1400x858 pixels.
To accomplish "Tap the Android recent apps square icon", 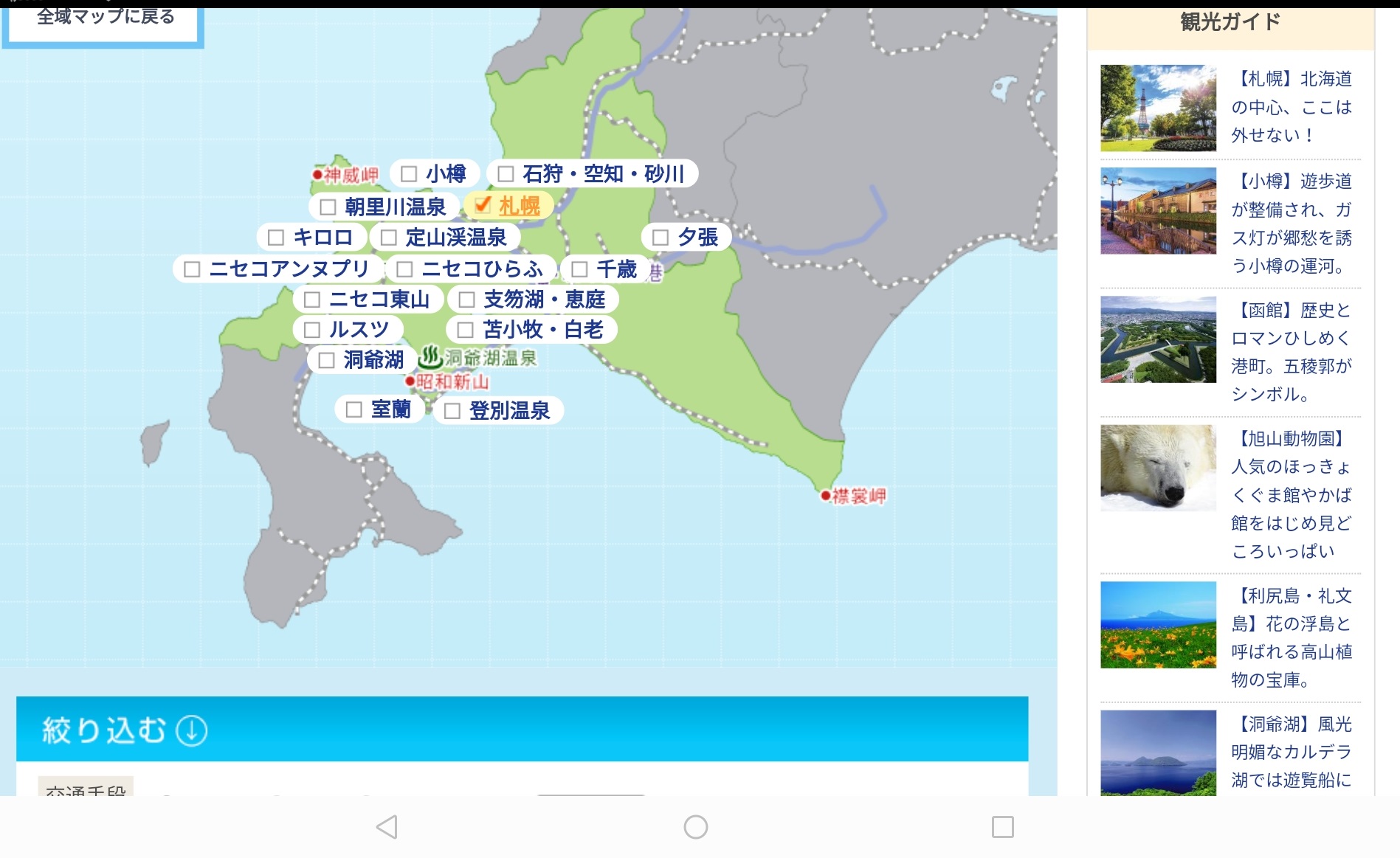I will pos(1002,827).
